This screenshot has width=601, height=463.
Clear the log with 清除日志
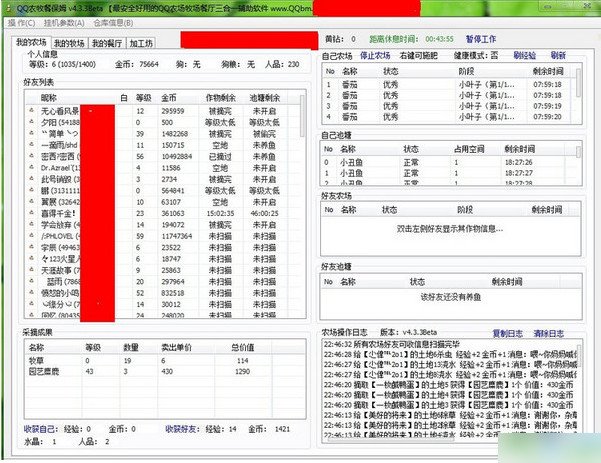549,333
